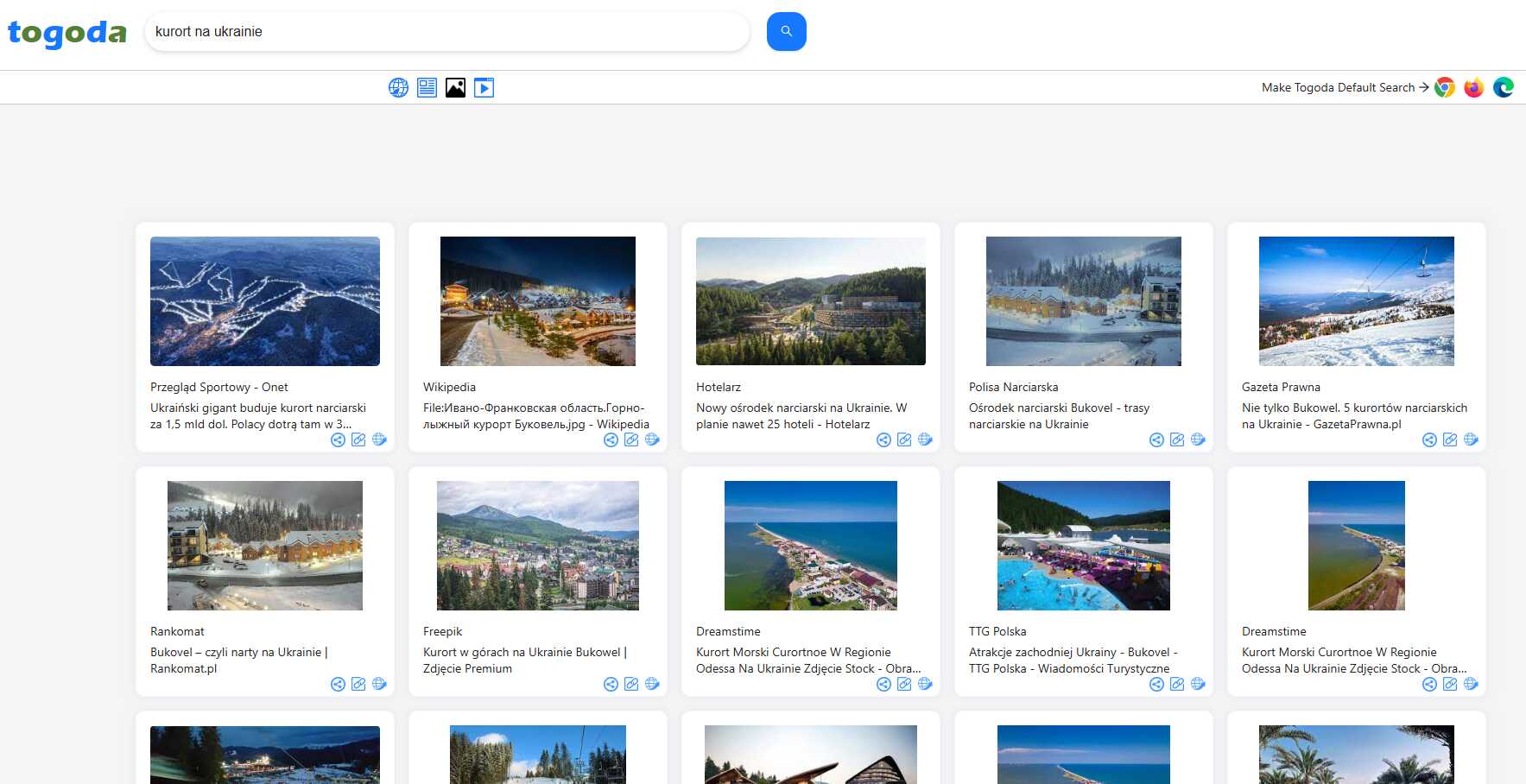Share the Polisa Narciarska result

[x=1156, y=439]
